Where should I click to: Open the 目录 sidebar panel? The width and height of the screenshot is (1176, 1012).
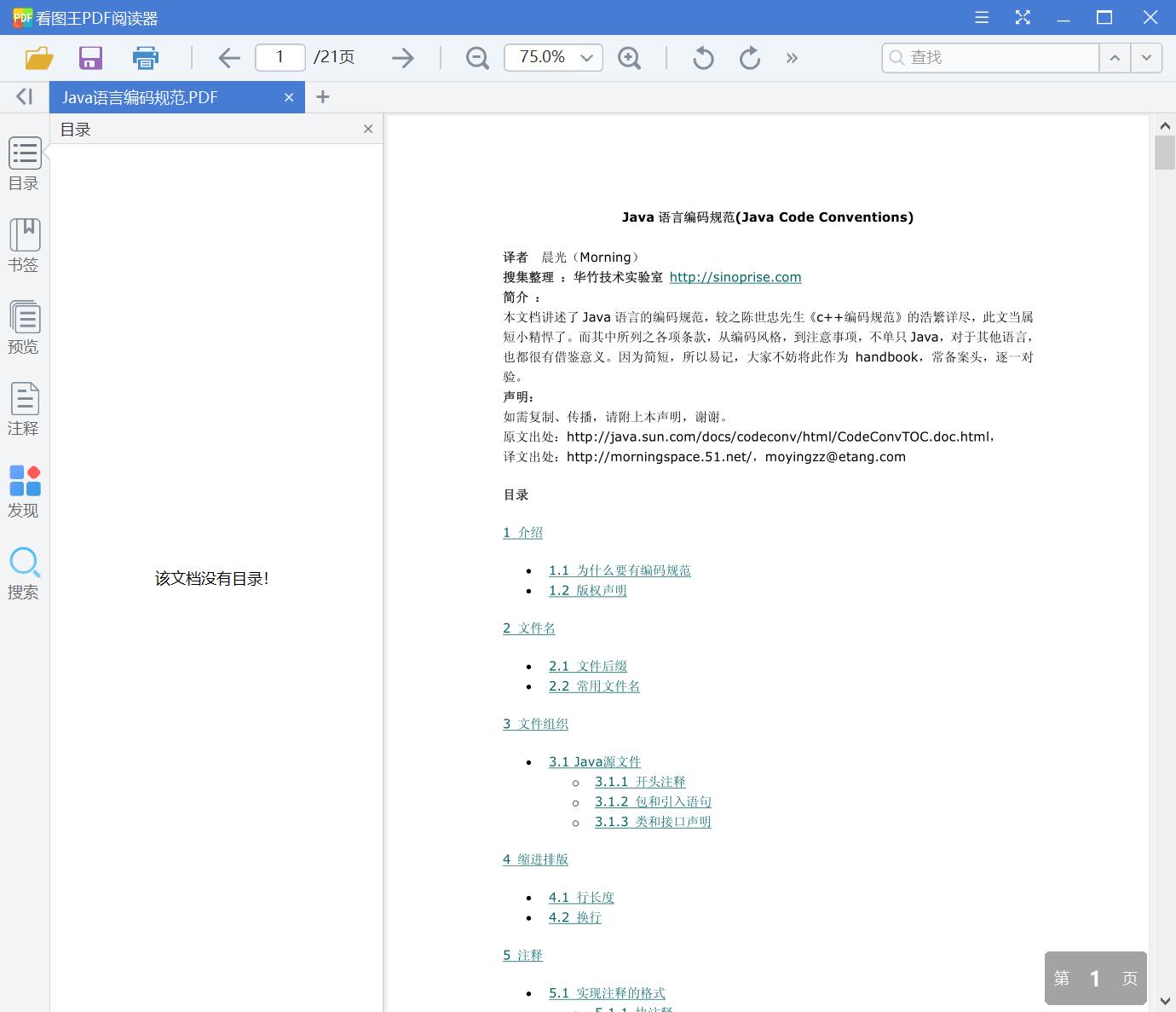coord(24,164)
